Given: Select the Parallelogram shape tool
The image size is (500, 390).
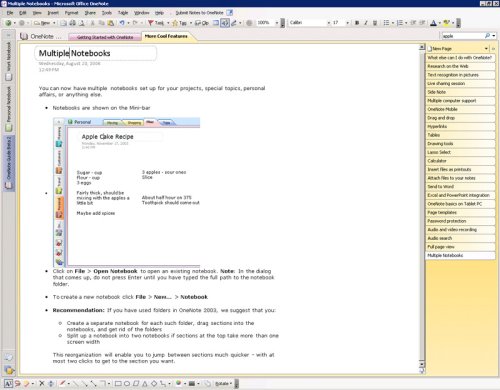Looking at the screenshot, I should pos(136,383).
